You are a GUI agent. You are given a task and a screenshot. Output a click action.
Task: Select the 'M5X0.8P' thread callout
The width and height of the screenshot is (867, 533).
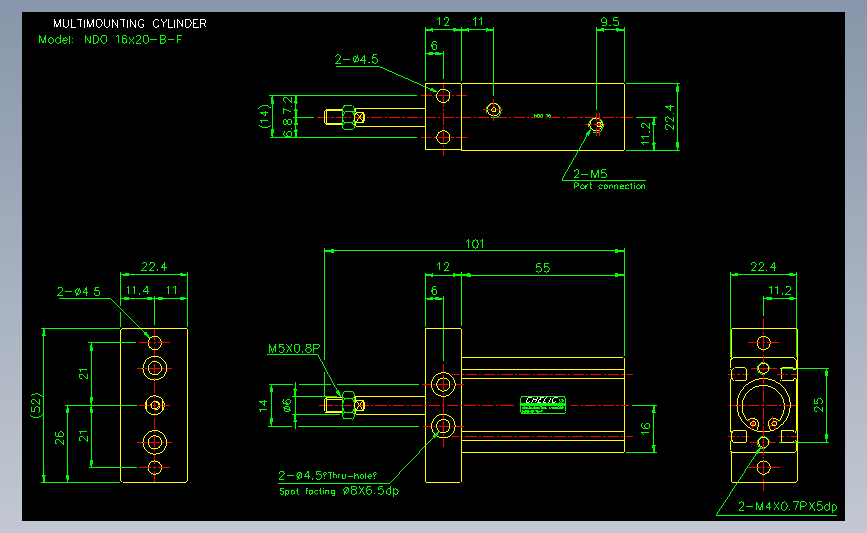[294, 348]
